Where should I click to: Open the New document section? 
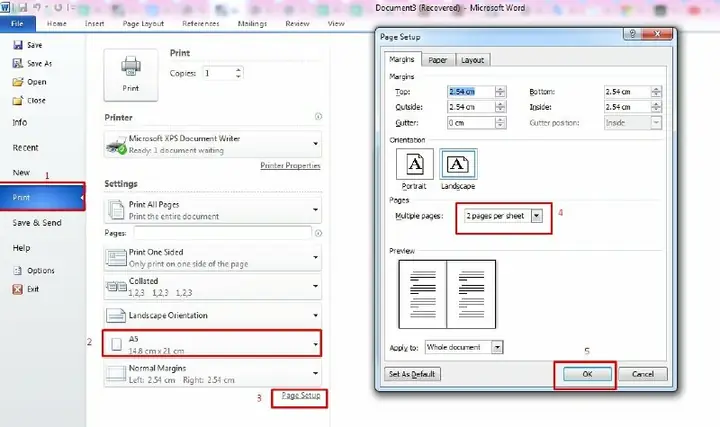tap(21, 173)
